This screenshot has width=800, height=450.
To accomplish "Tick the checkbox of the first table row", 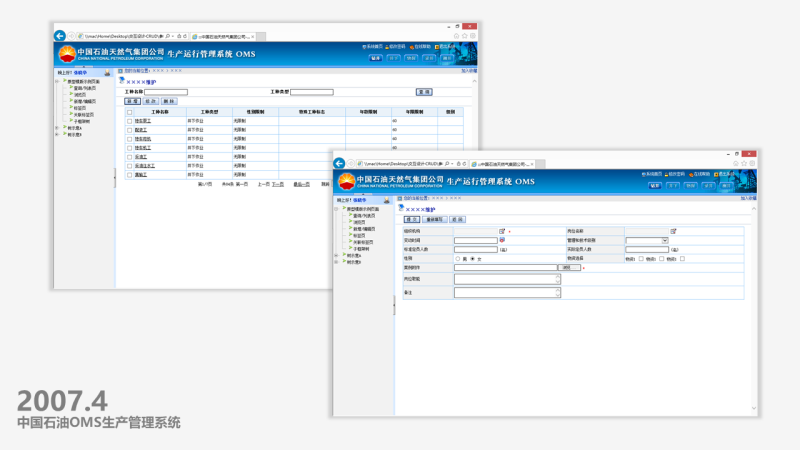I will pyautogui.click(x=130, y=121).
